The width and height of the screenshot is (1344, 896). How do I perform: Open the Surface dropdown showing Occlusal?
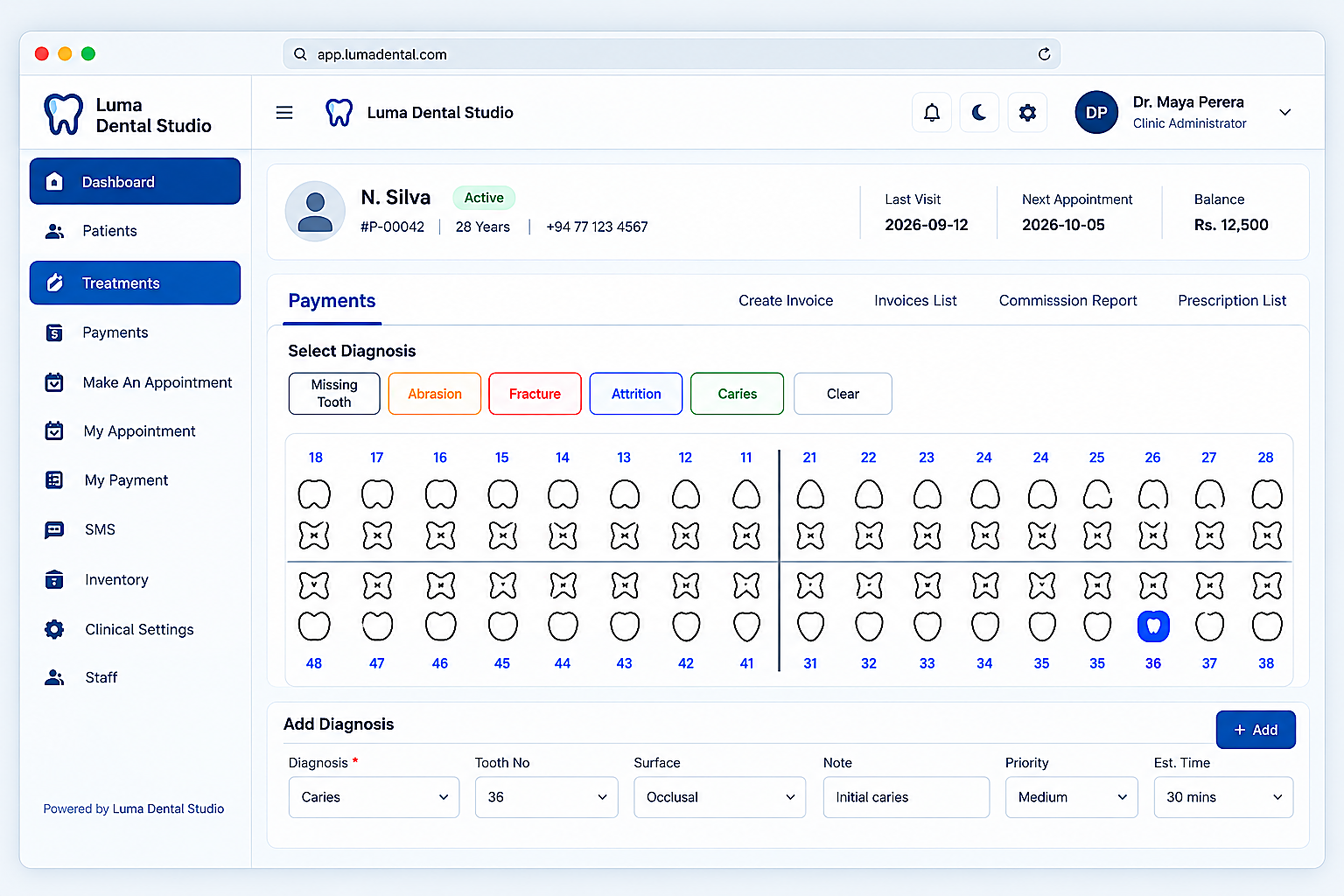point(719,797)
